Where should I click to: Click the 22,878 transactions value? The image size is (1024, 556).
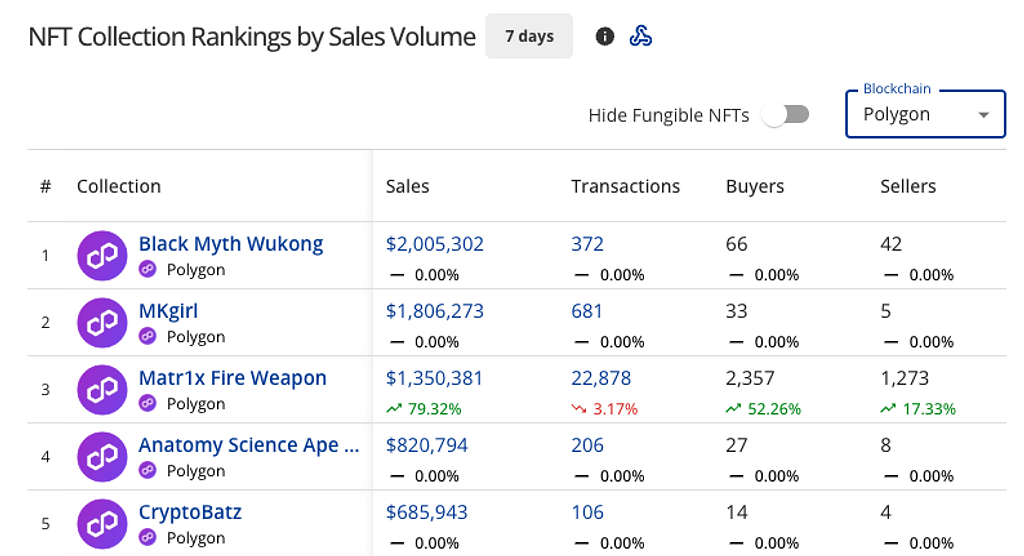(601, 378)
